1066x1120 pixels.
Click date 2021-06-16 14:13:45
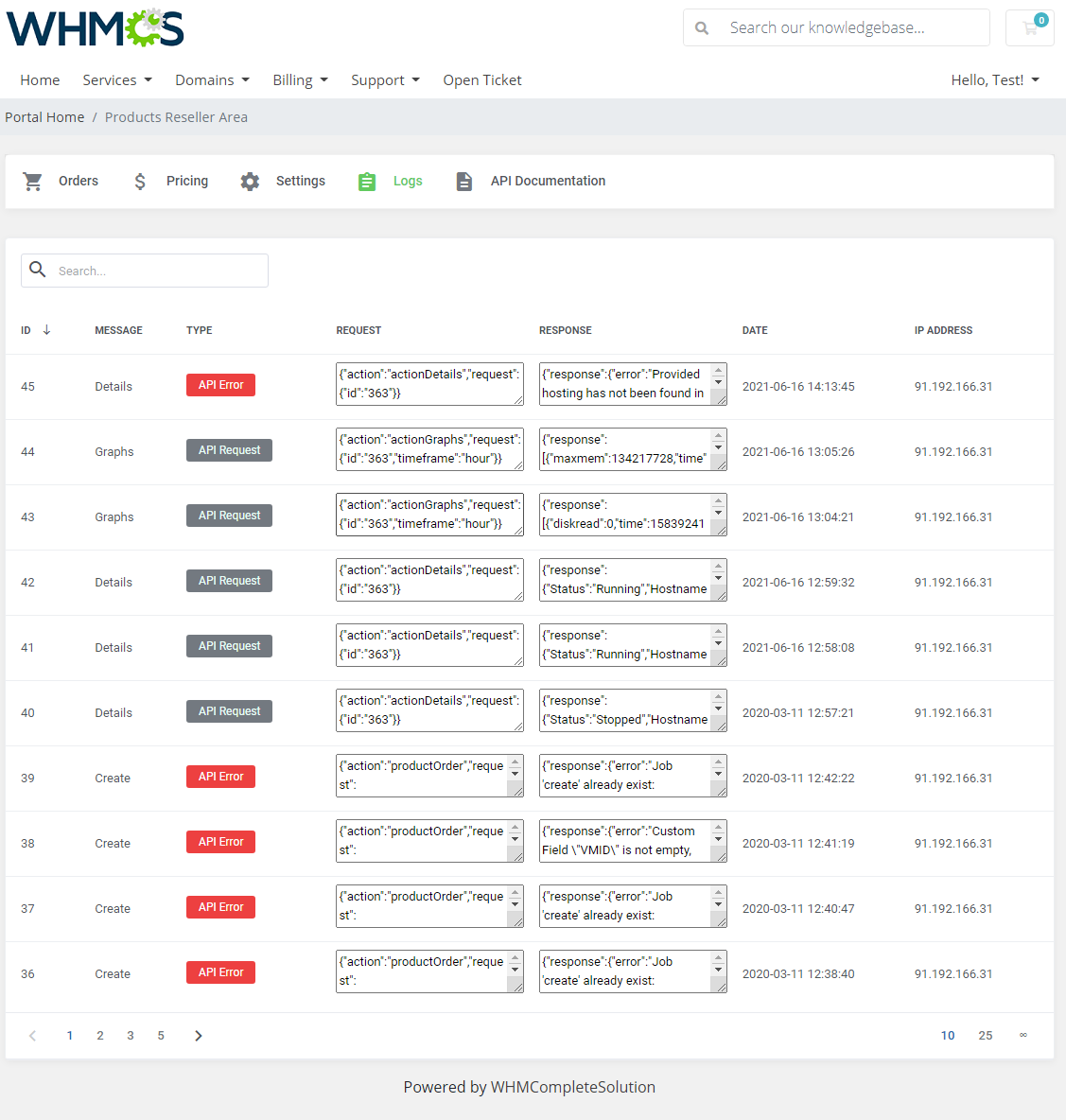(x=798, y=387)
